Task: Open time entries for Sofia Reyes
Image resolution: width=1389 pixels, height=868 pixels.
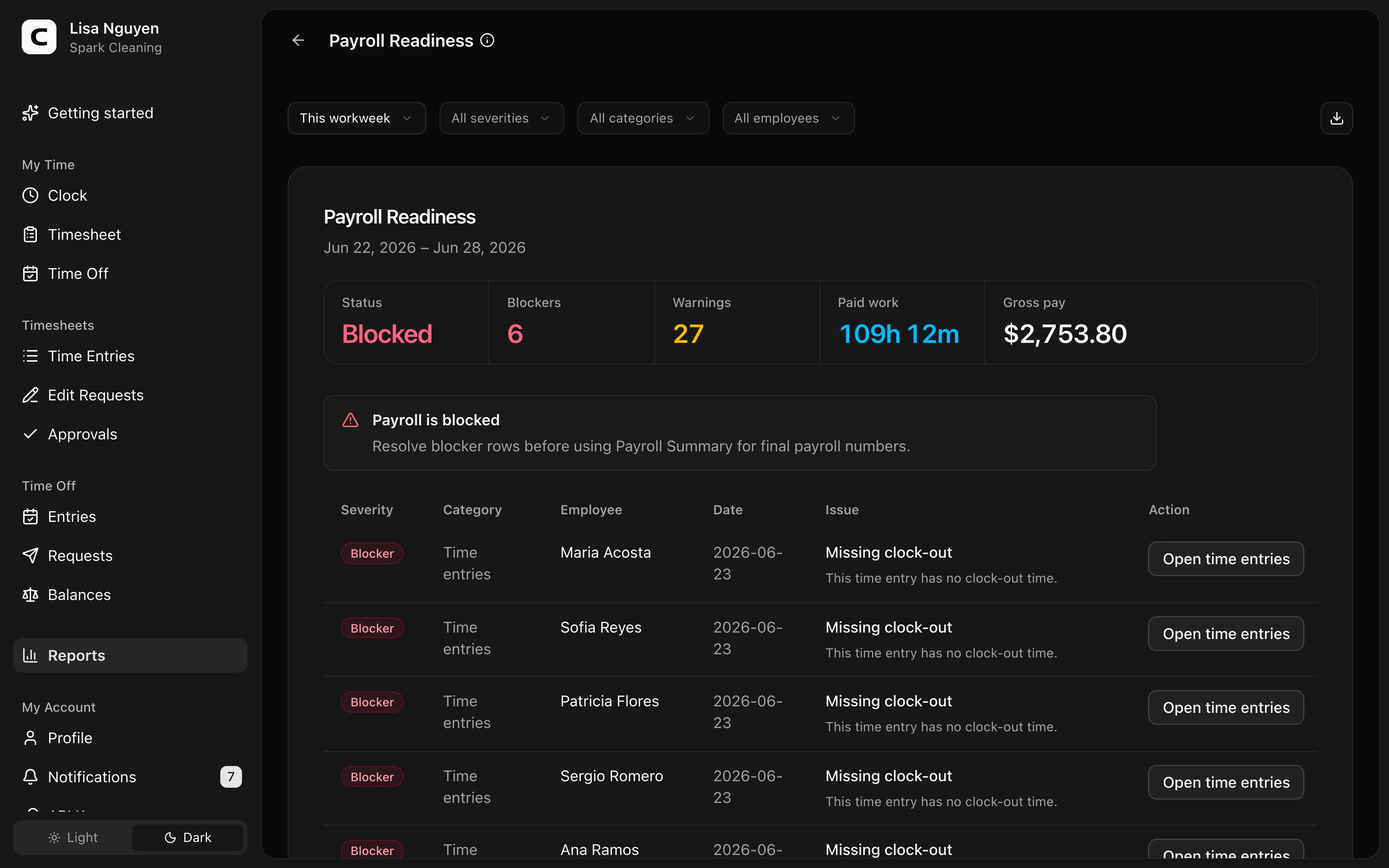Action: click(1226, 634)
